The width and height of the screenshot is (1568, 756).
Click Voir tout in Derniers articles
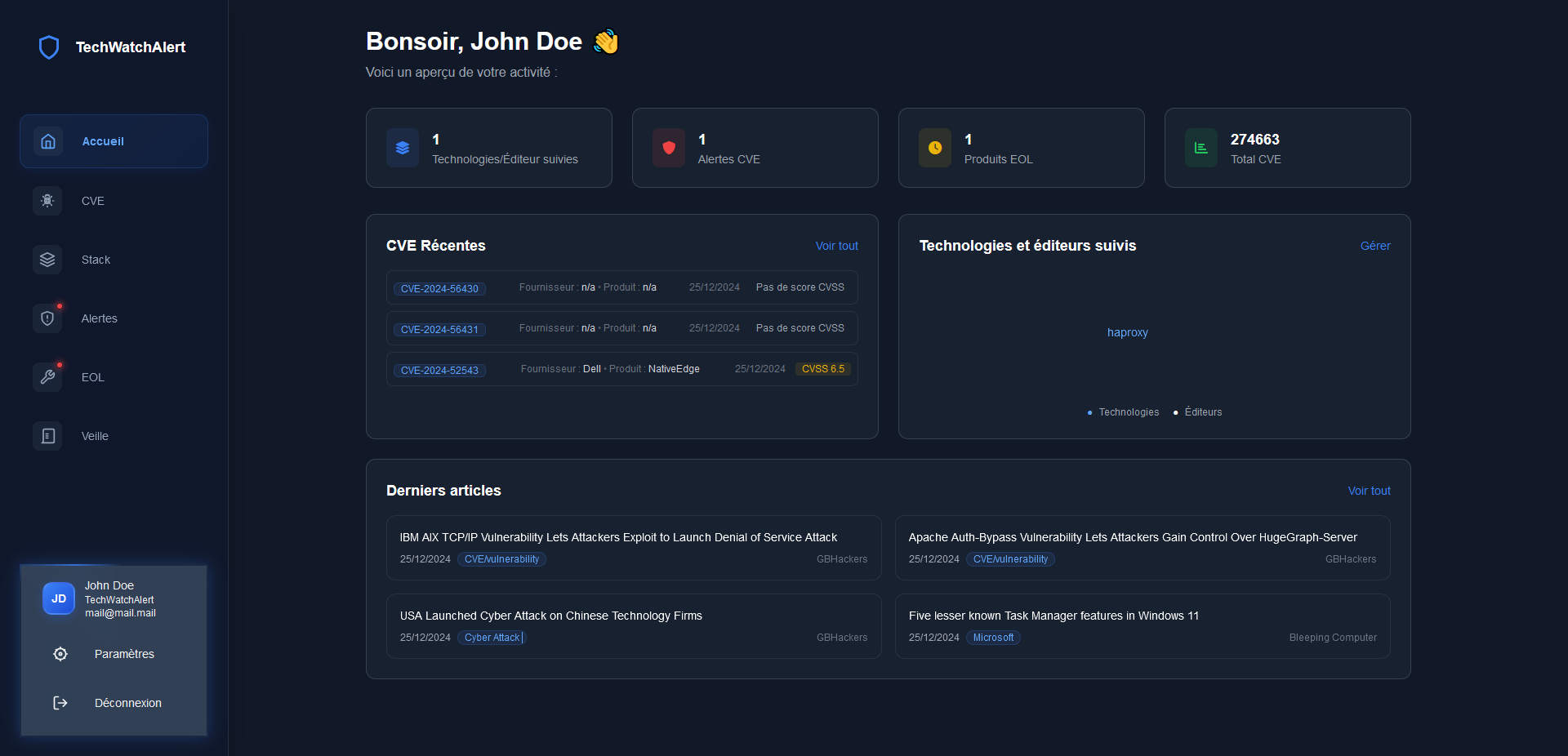[x=1369, y=491]
